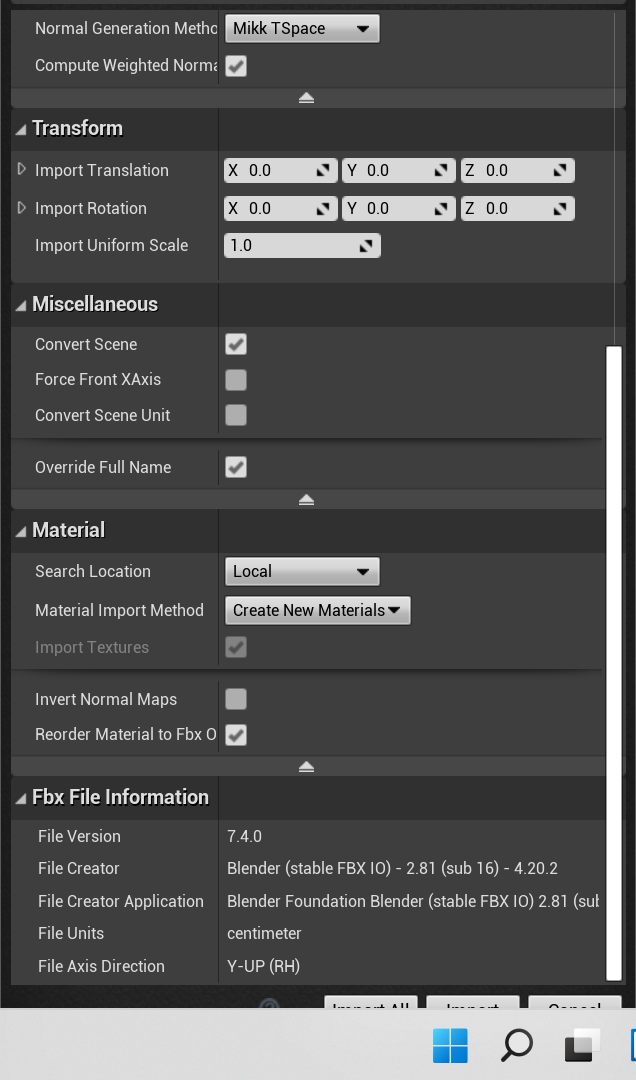Expand the Import Translation row
Viewport: 636px width, 1080px height.
[22, 170]
